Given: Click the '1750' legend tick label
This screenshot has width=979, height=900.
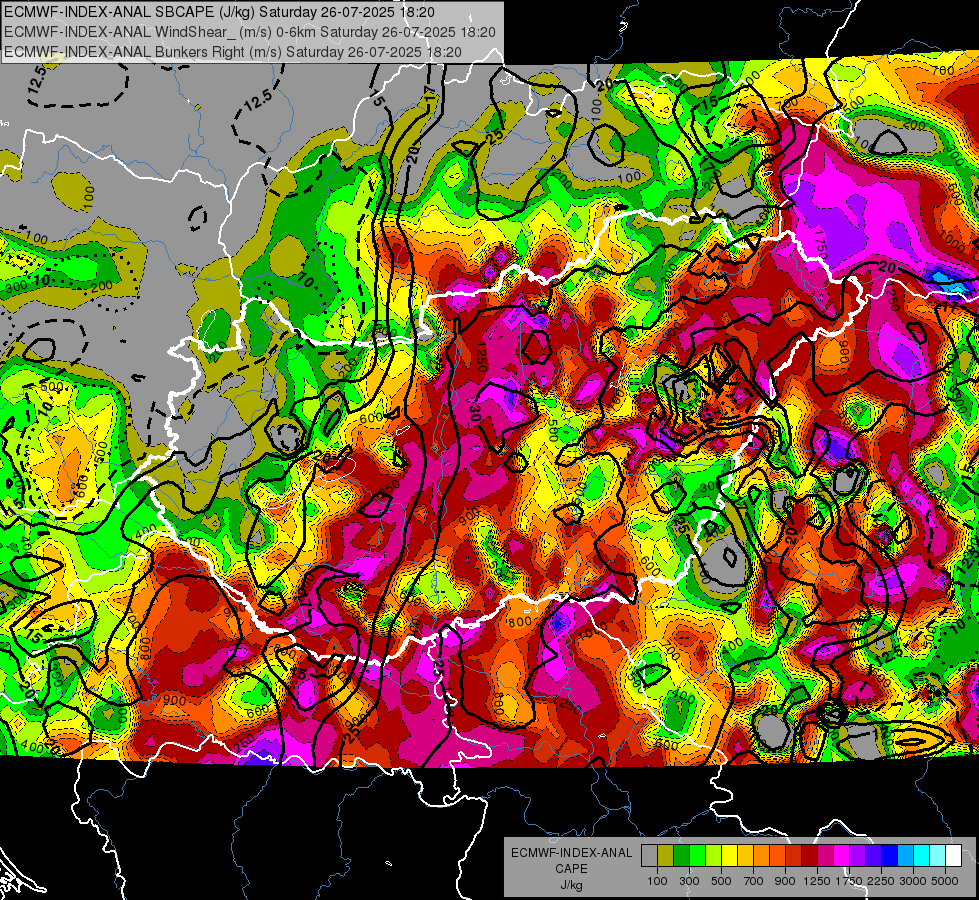Looking at the screenshot, I should point(849,881).
